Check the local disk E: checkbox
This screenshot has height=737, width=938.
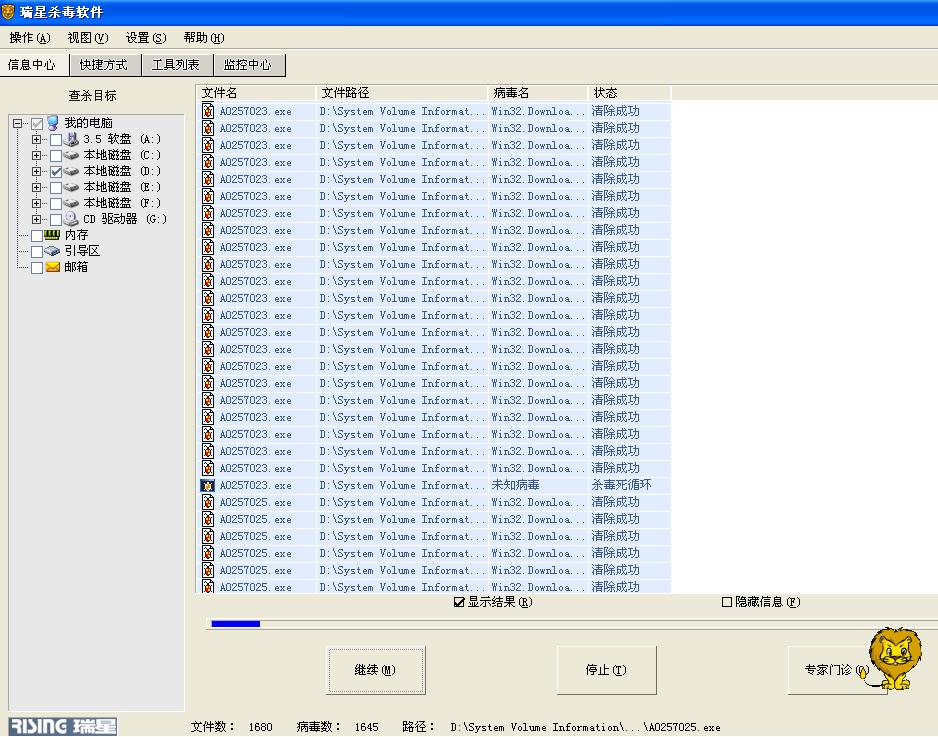click(x=56, y=188)
